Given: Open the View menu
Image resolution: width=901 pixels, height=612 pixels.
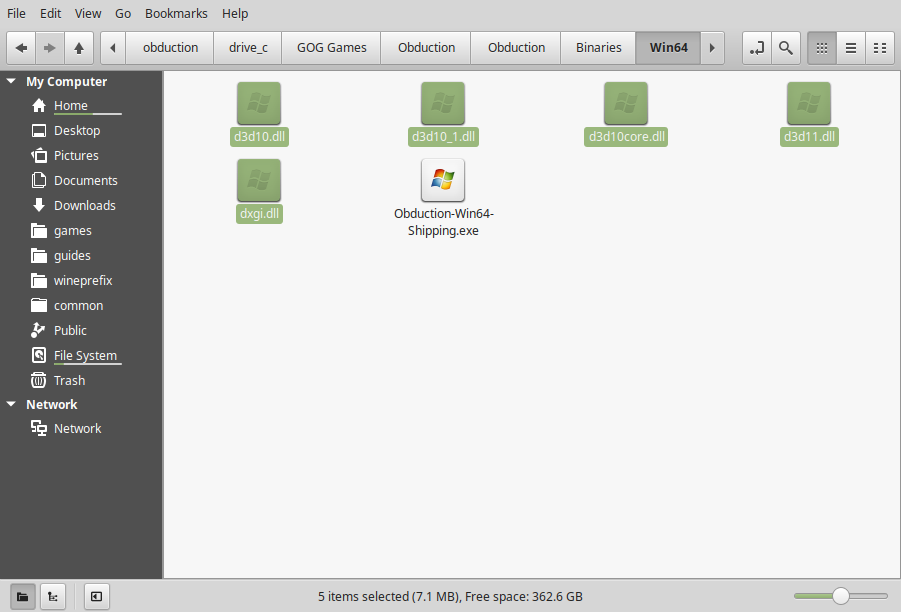Looking at the screenshot, I should [88, 13].
